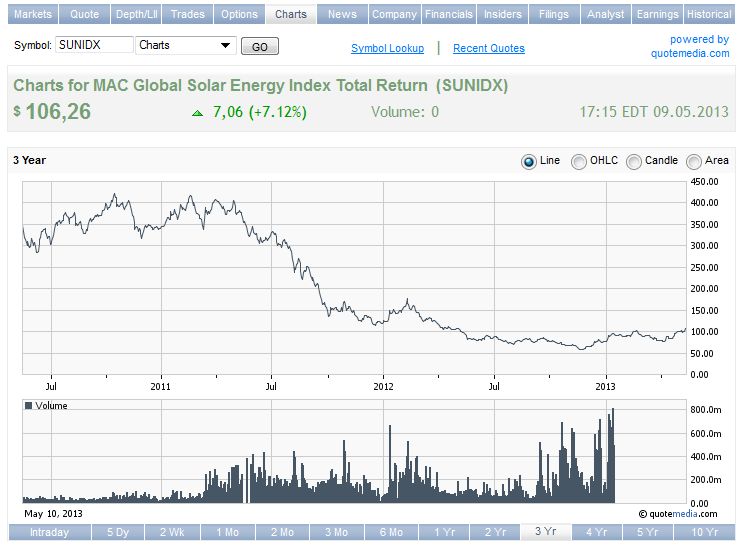Screen dimensions: 745x547
Task: Click the 2012 x-axis label
Action: pos(383,386)
